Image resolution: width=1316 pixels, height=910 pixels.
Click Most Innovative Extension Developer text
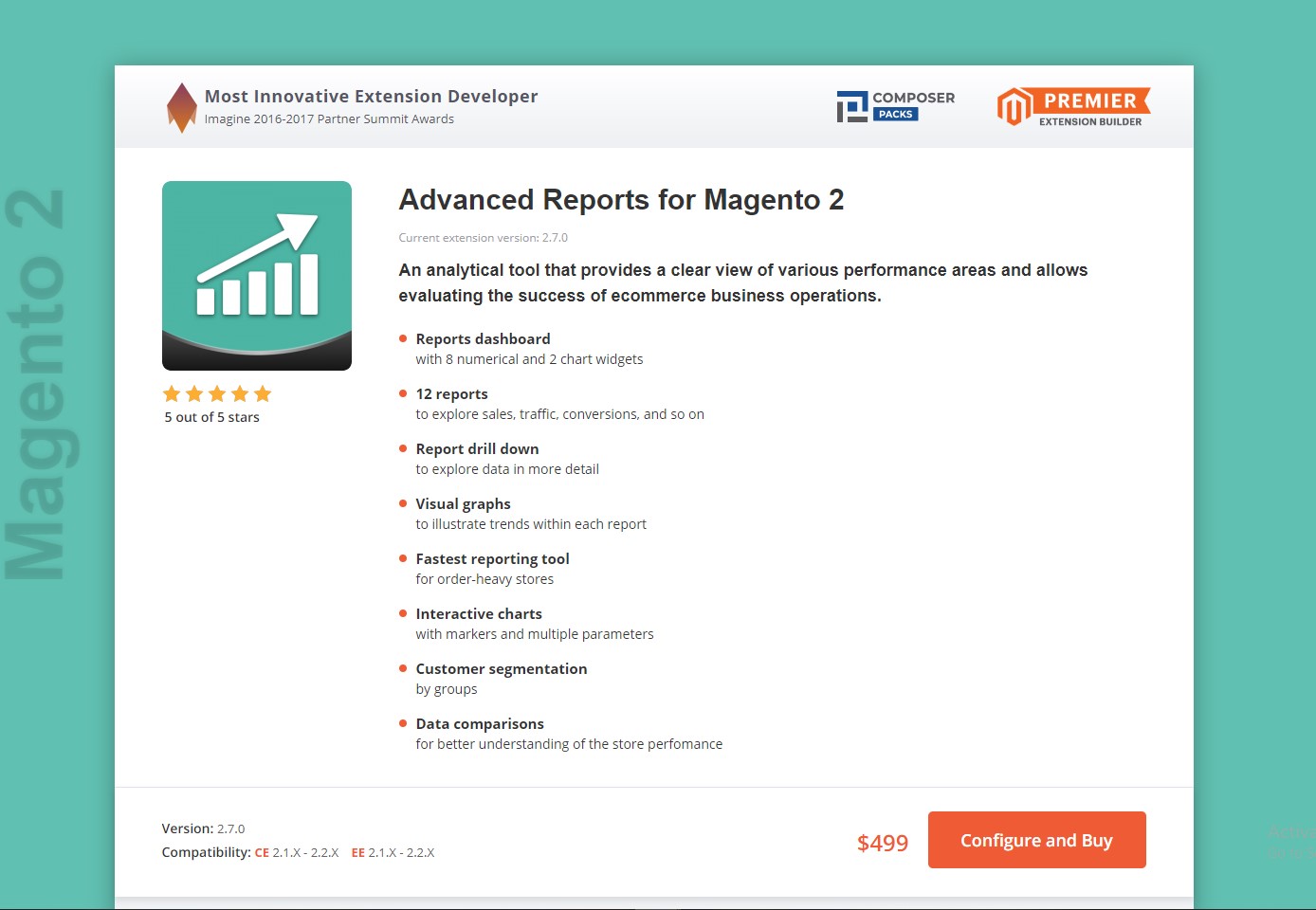coord(371,96)
